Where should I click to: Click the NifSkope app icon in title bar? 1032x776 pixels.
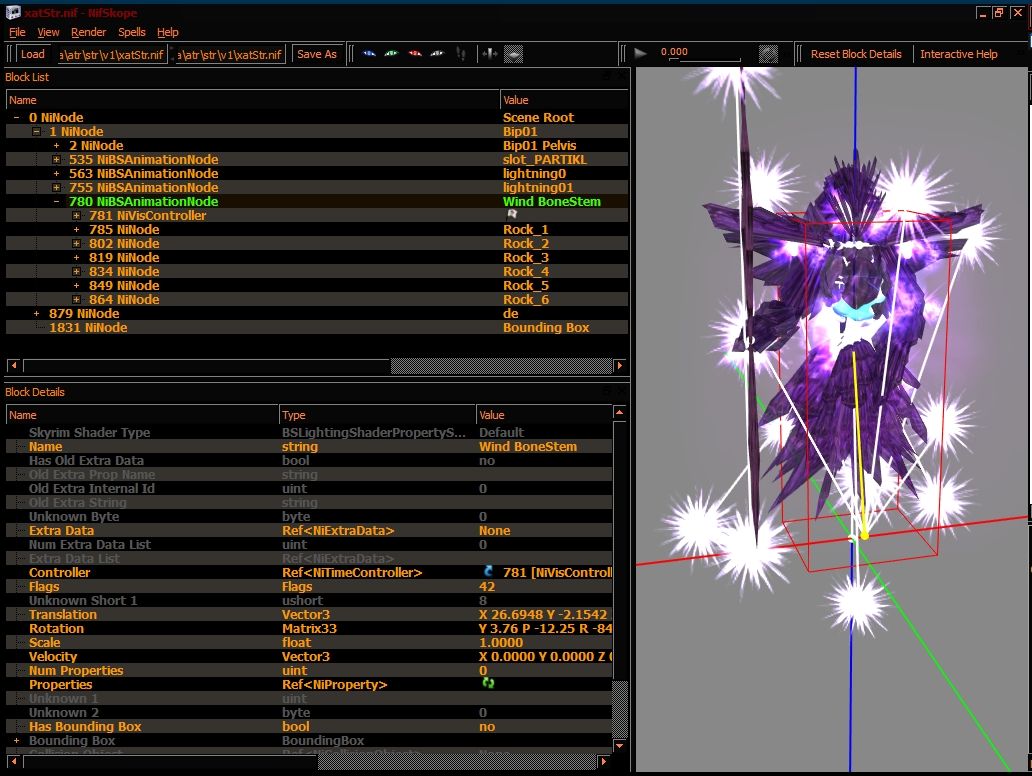(x=13, y=13)
